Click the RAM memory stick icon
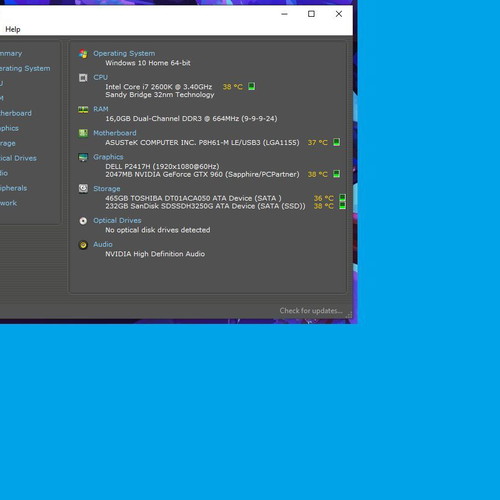Image resolution: width=500 pixels, height=500 pixels. click(83, 109)
